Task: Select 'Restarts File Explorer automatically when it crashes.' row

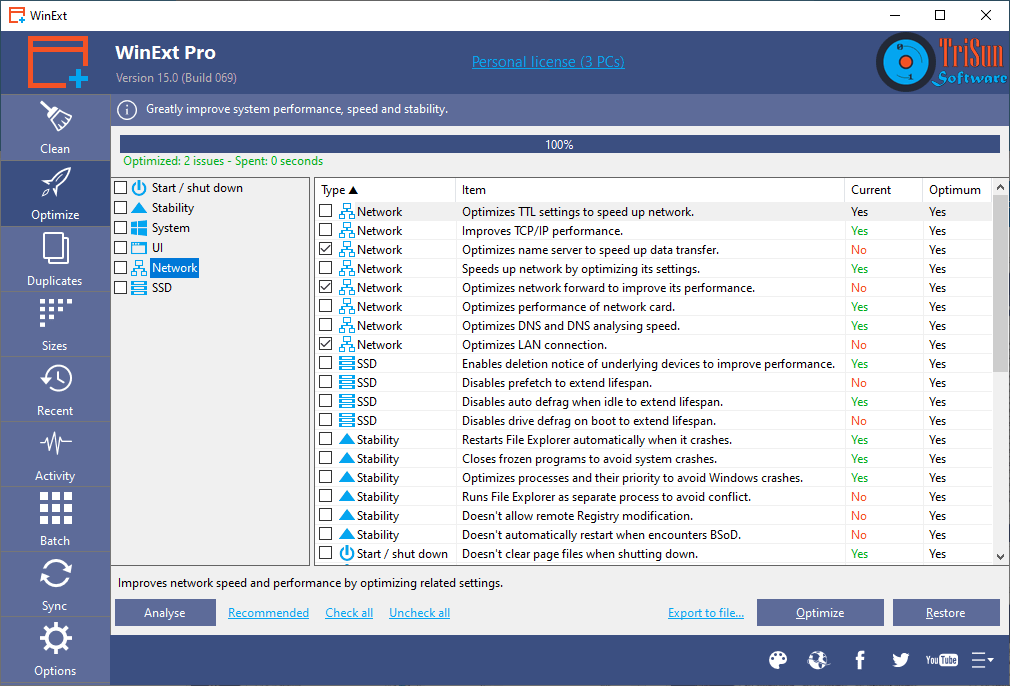Action: [653, 439]
